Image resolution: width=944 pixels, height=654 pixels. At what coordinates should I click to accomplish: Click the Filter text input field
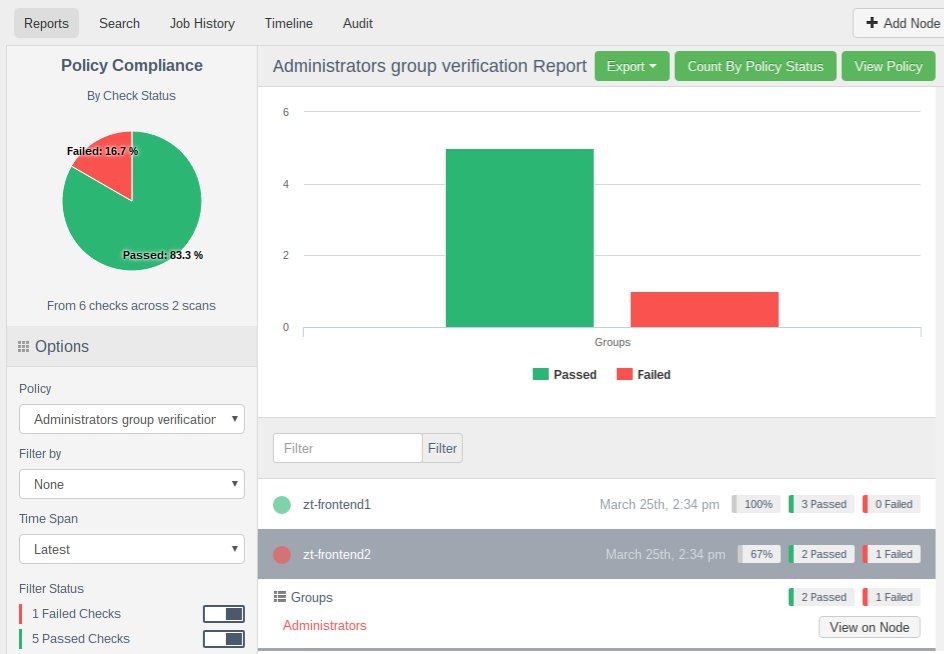(x=347, y=448)
